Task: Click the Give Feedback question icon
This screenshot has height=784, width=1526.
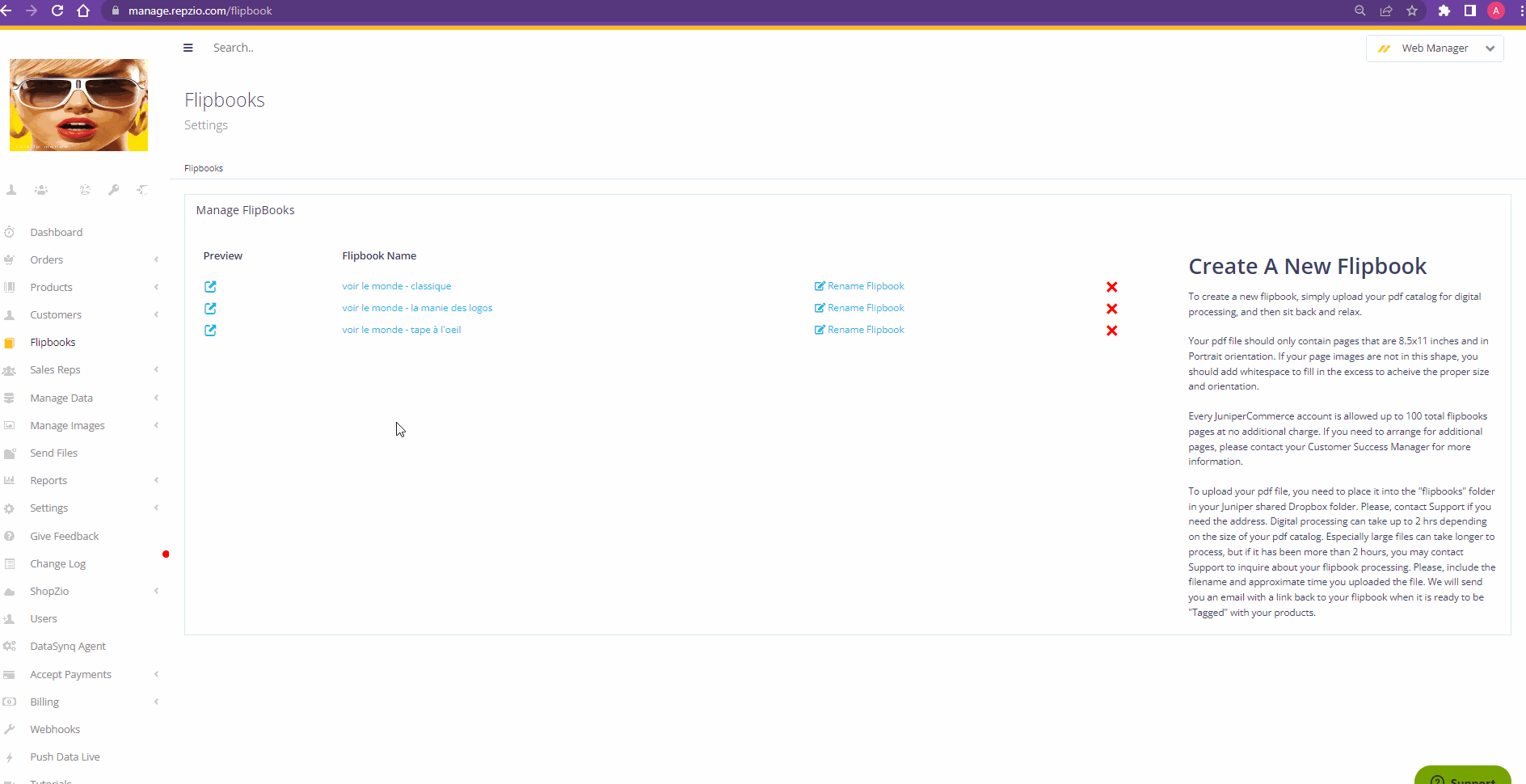Action: coord(10,536)
